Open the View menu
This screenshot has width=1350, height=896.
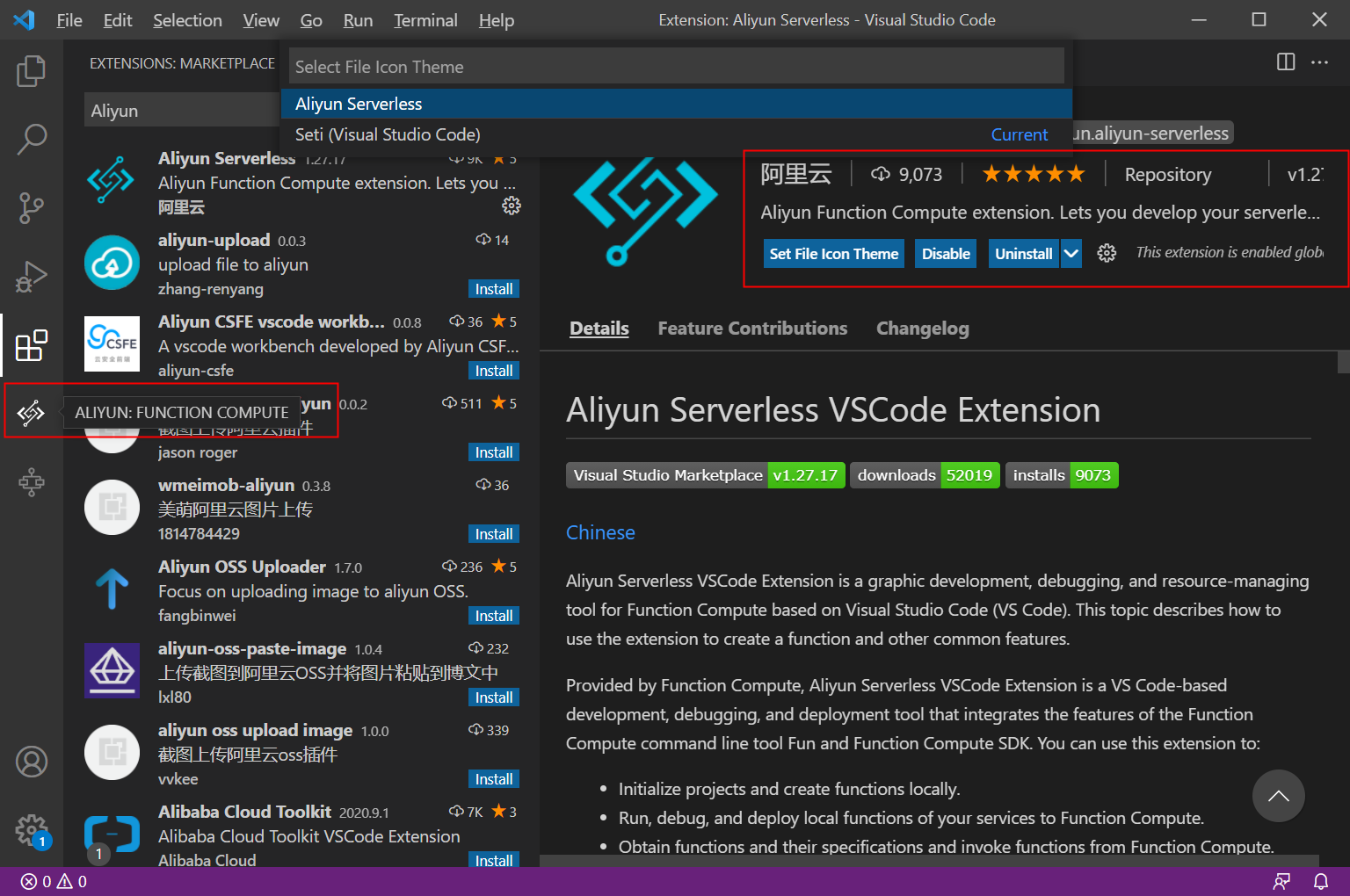(x=261, y=19)
